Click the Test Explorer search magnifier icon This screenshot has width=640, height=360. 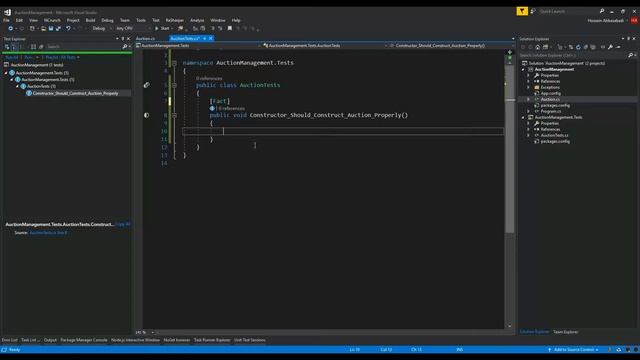pos(124,47)
